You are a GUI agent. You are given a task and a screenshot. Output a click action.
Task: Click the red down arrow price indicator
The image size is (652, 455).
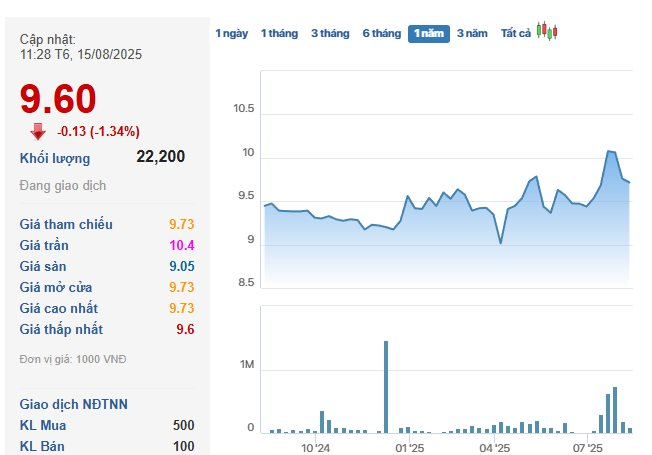click(x=38, y=131)
